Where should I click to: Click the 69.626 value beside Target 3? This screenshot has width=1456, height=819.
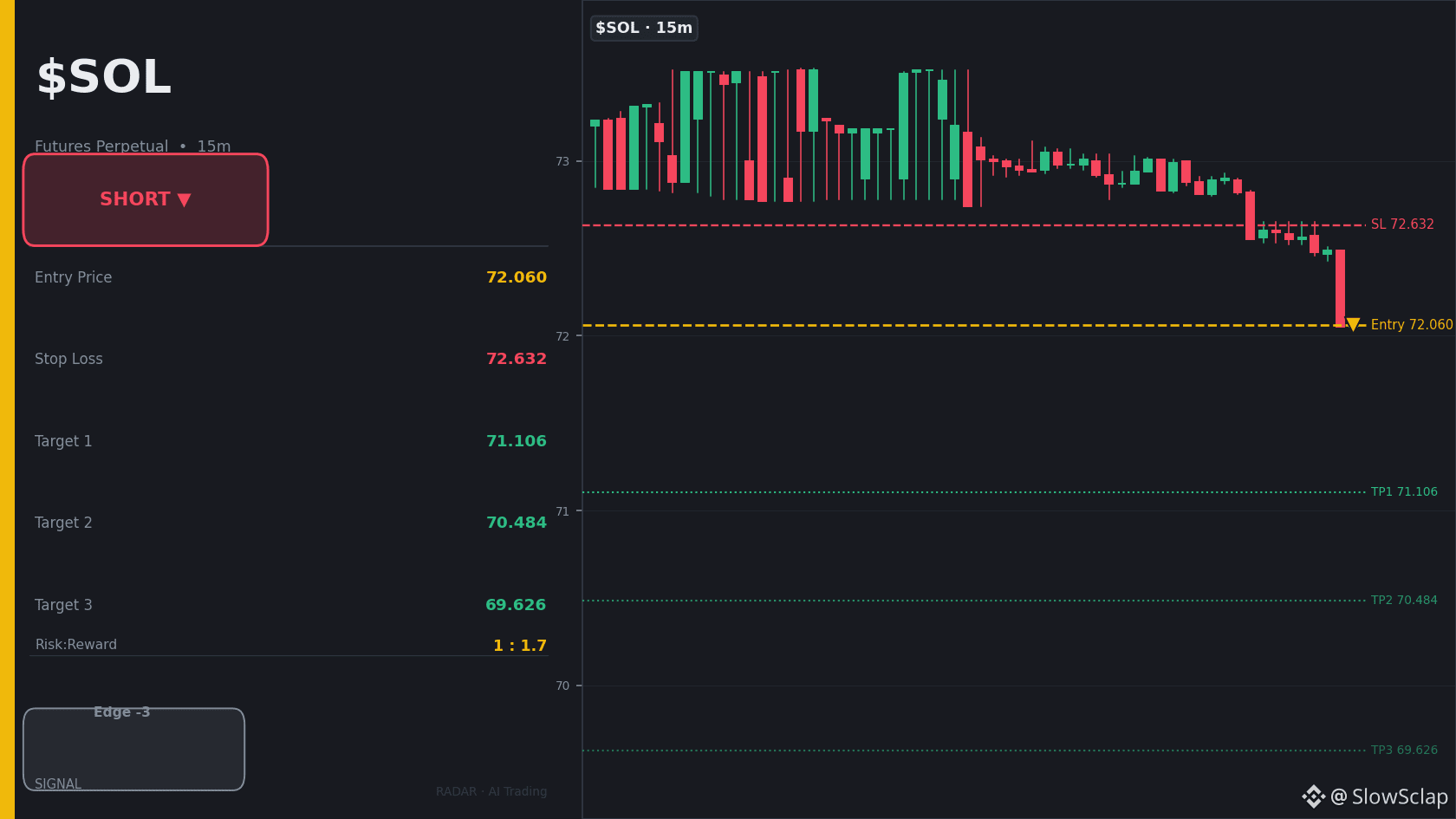(x=516, y=605)
